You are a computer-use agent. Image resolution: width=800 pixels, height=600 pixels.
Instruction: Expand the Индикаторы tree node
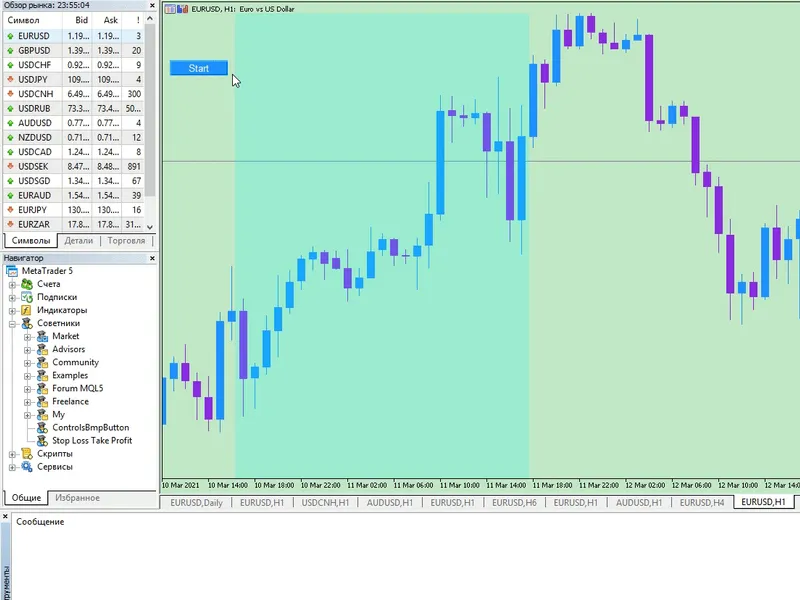[12, 311]
